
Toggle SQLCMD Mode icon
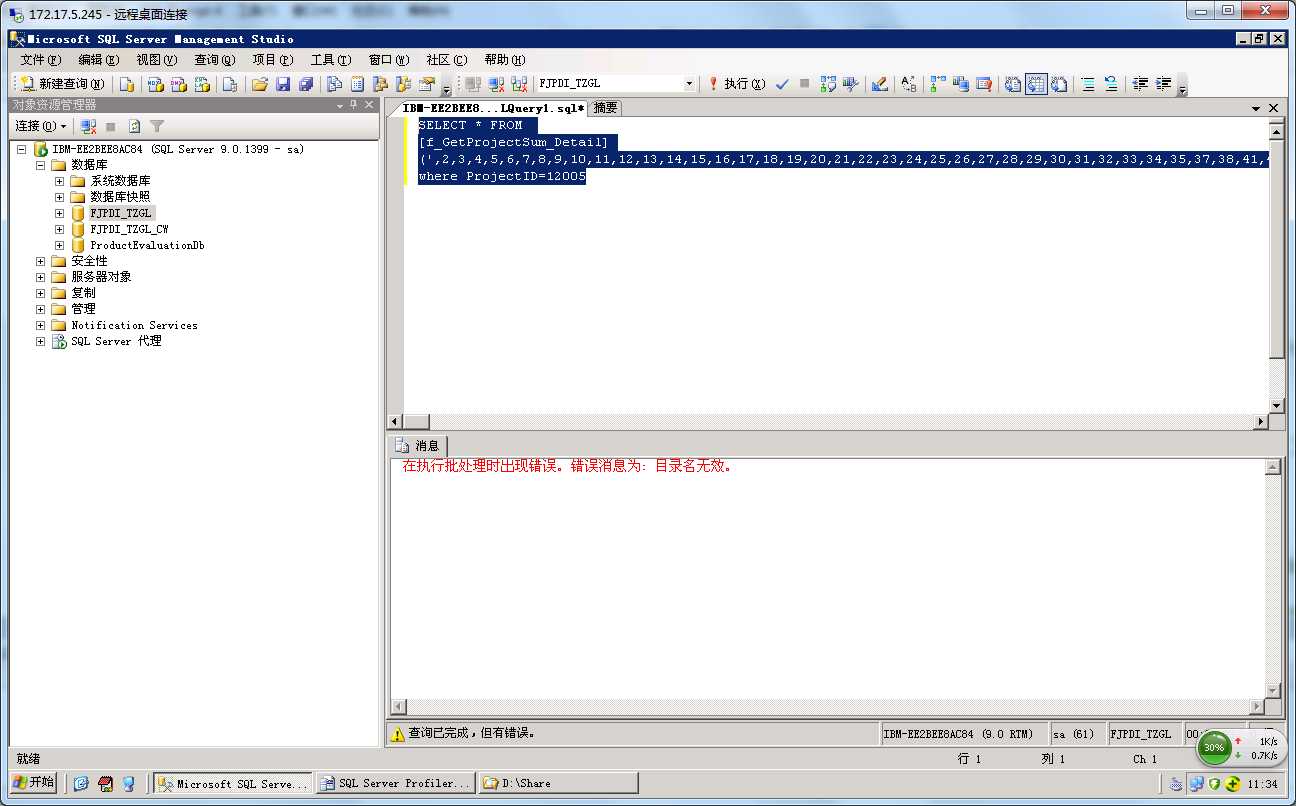pyautogui.click(x=984, y=84)
